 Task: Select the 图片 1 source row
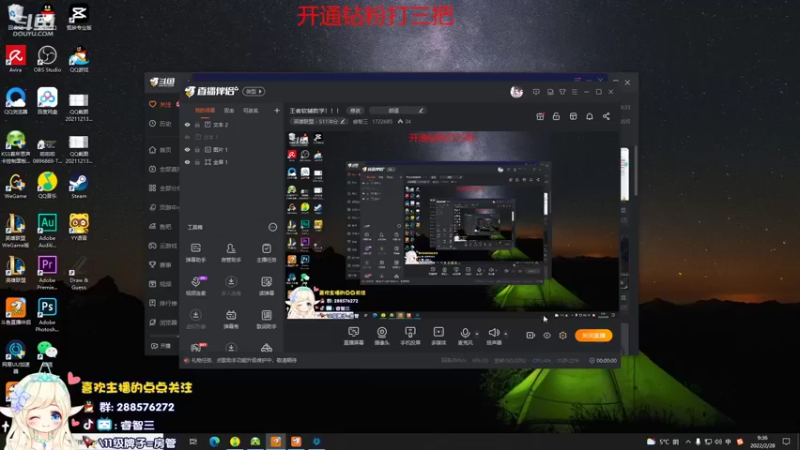coord(232,149)
